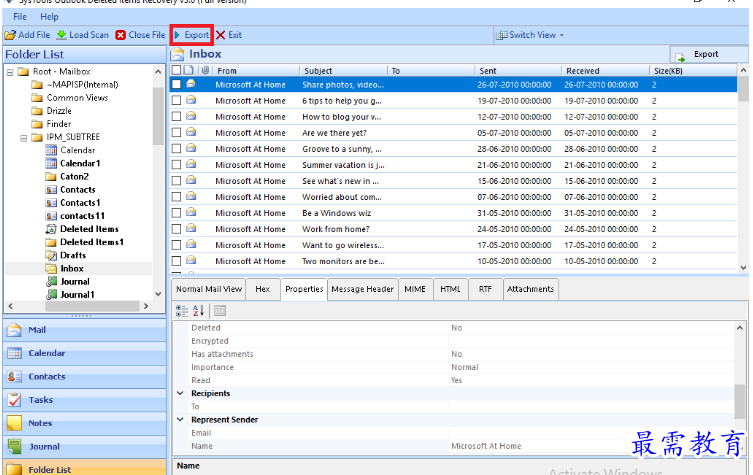Check the 'Share photos, video...' email checkbox

176,85
